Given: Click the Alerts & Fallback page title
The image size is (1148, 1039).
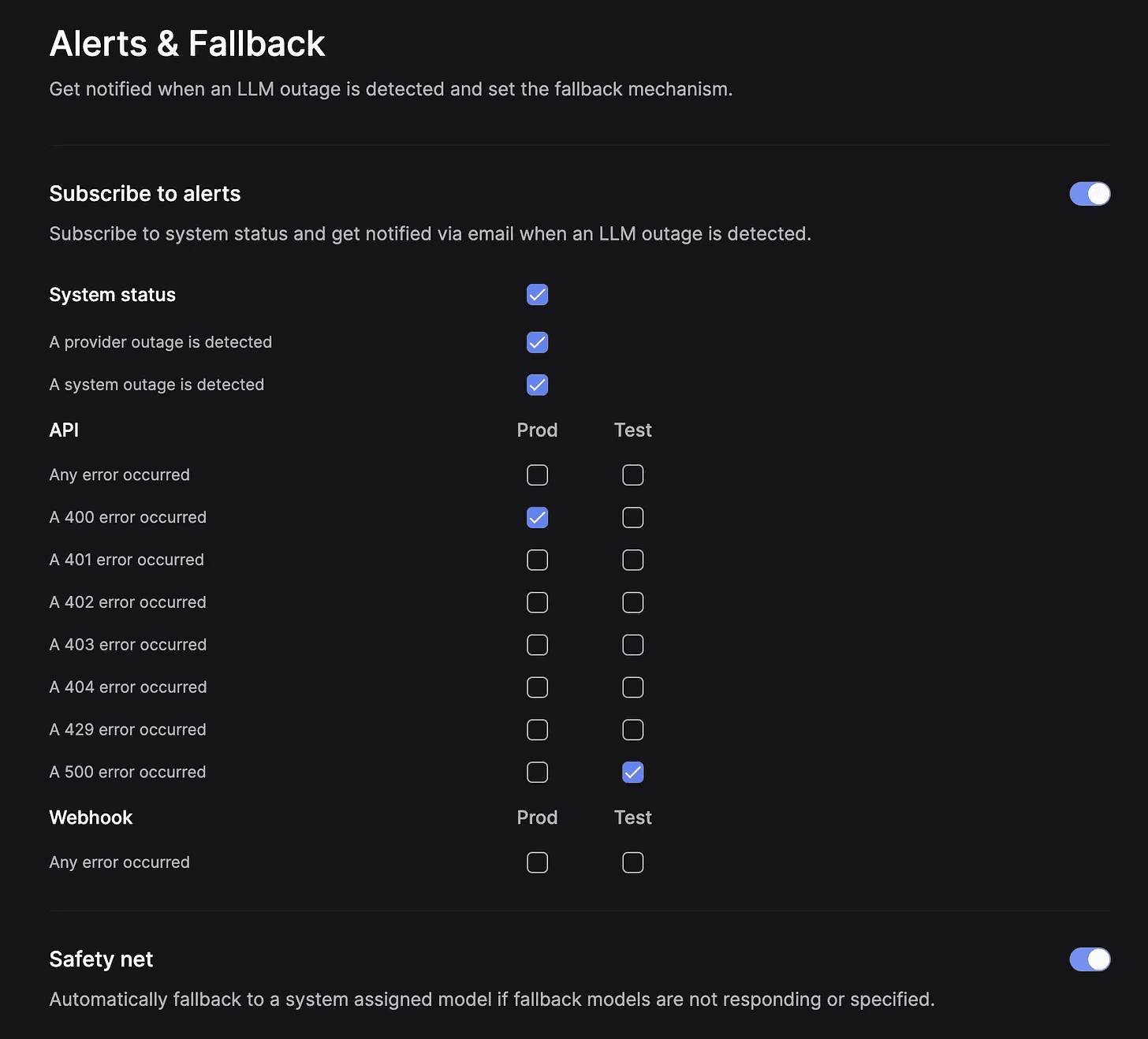Looking at the screenshot, I should click(x=187, y=43).
